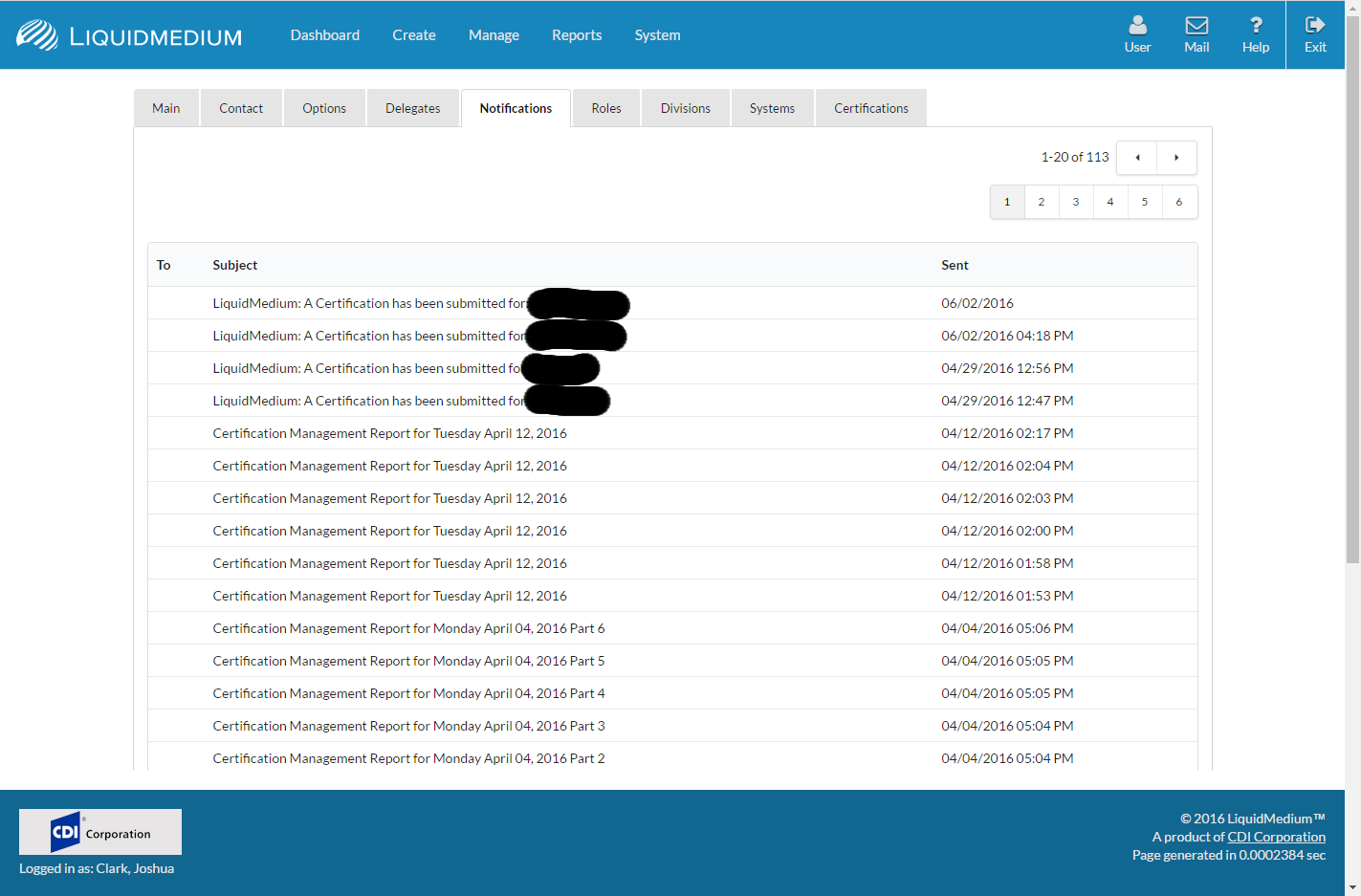Open the Divisions tab
The width and height of the screenshot is (1361, 896).
(685, 108)
